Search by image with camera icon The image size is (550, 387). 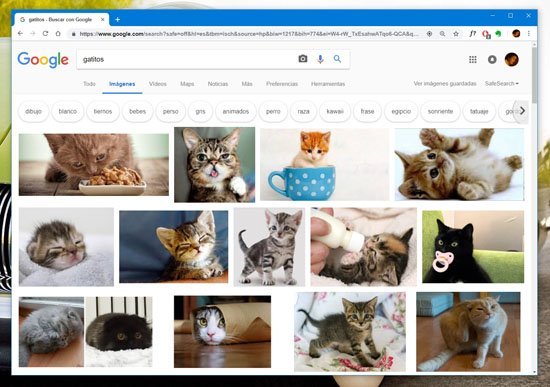click(303, 59)
